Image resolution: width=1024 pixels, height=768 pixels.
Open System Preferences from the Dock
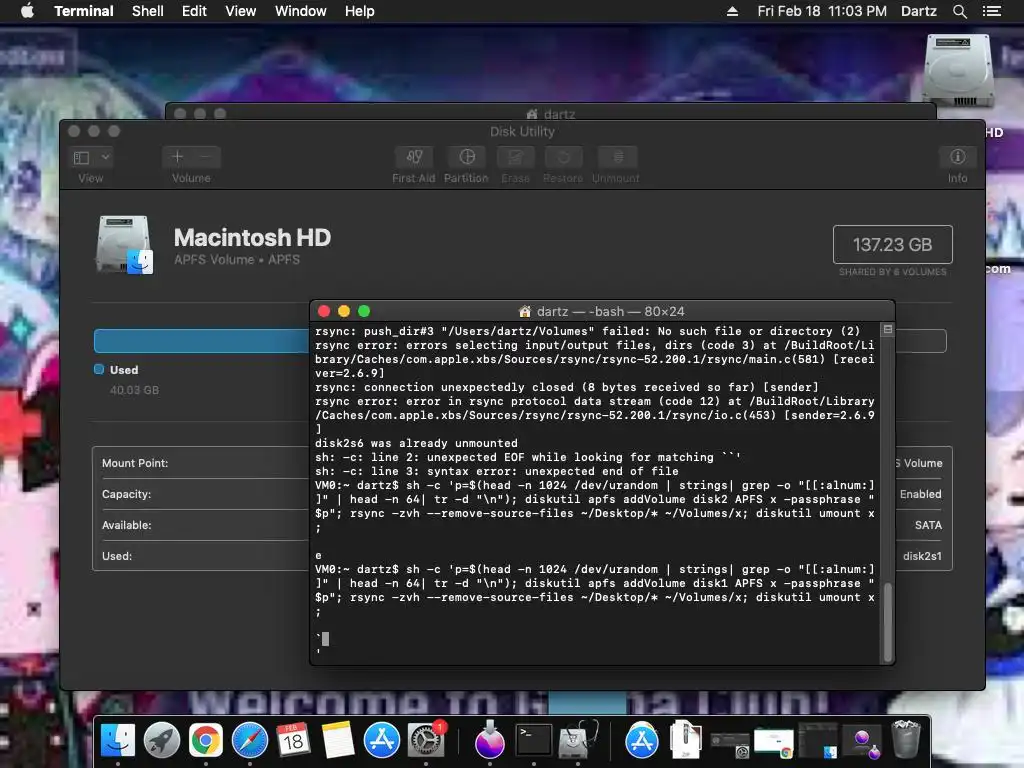(x=426, y=741)
